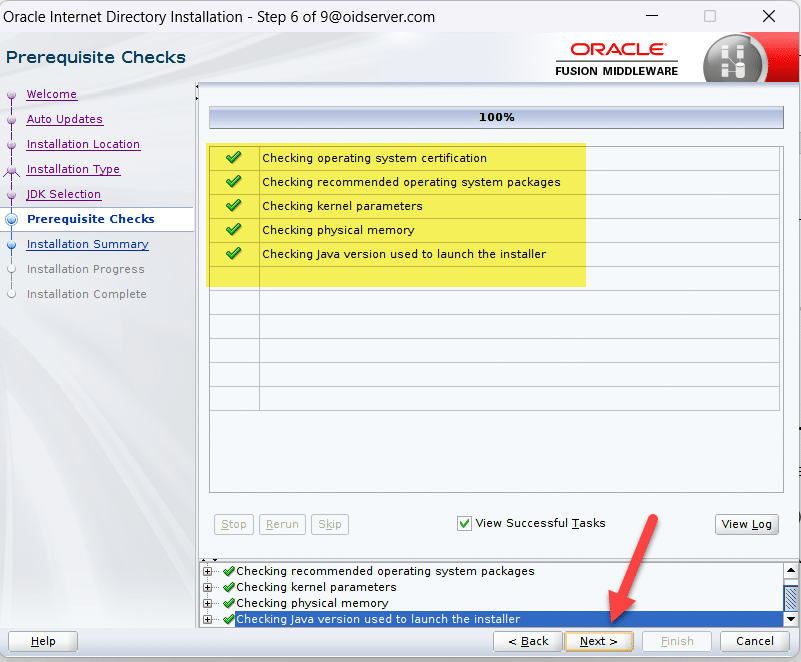Screen dimensions: 801x662
Task: Click the green checkmark for kernel parameters
Action: click(234, 206)
